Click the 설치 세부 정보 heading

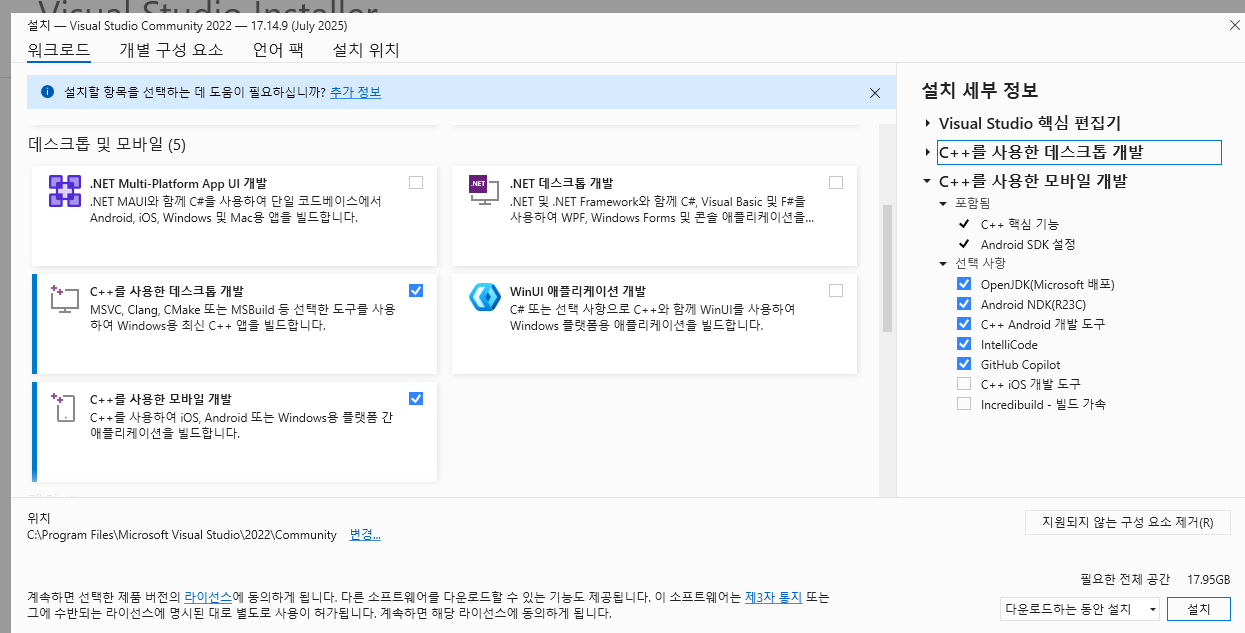[980, 90]
